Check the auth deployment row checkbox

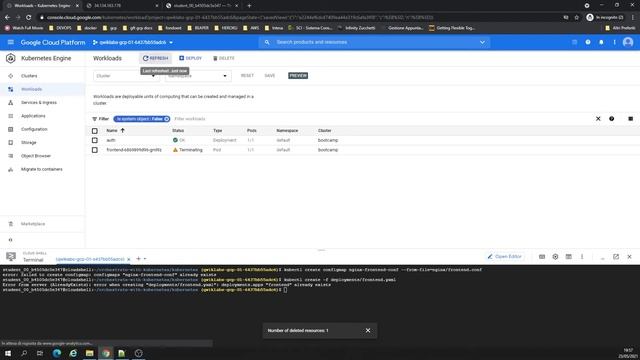pyautogui.click(x=95, y=140)
